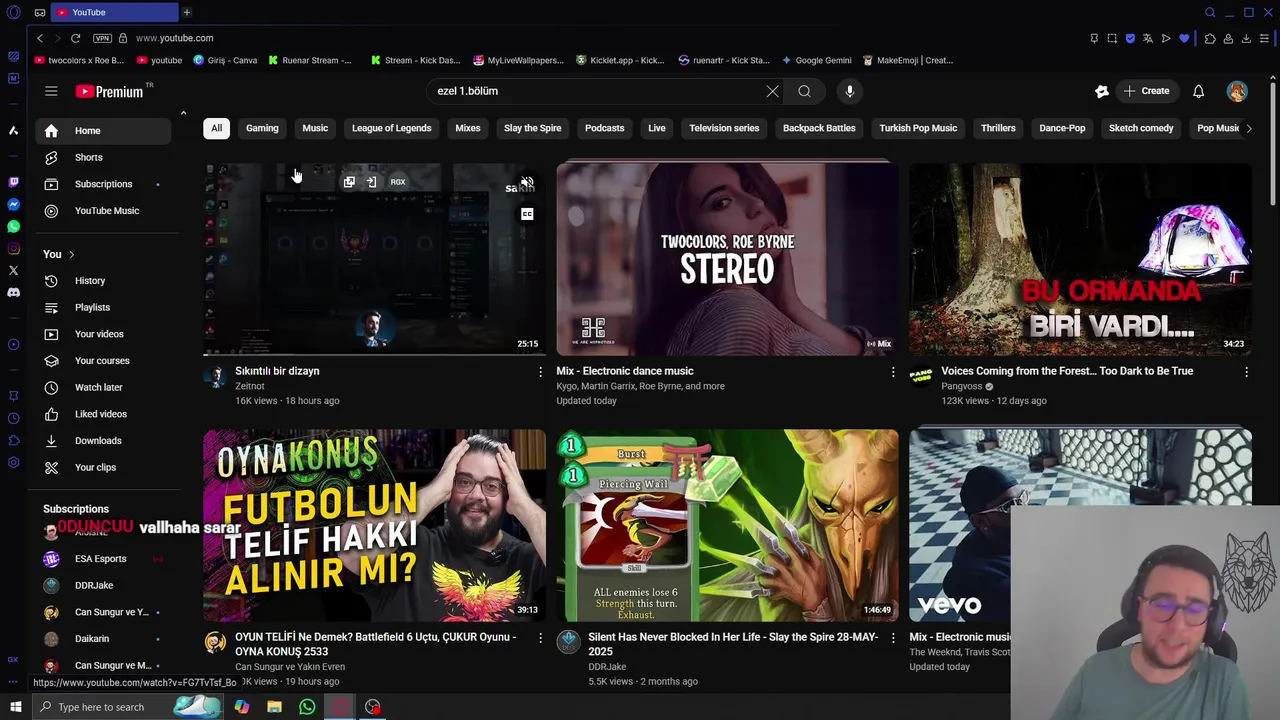The image size is (1280, 720).
Task: Select the League of Legends chip
Action: 391,128
